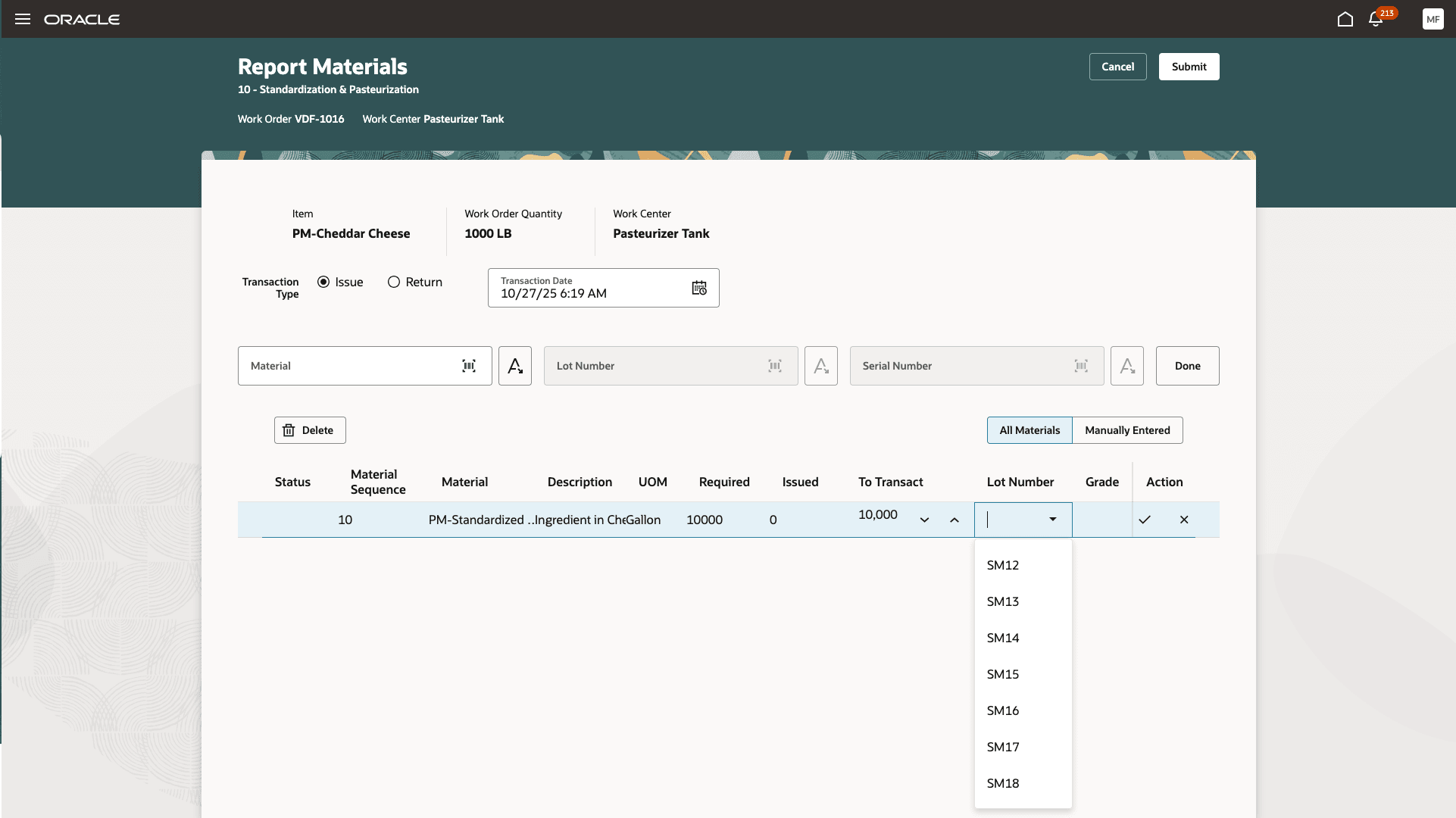Pick lot SM17 from the dropdown

click(1003, 747)
